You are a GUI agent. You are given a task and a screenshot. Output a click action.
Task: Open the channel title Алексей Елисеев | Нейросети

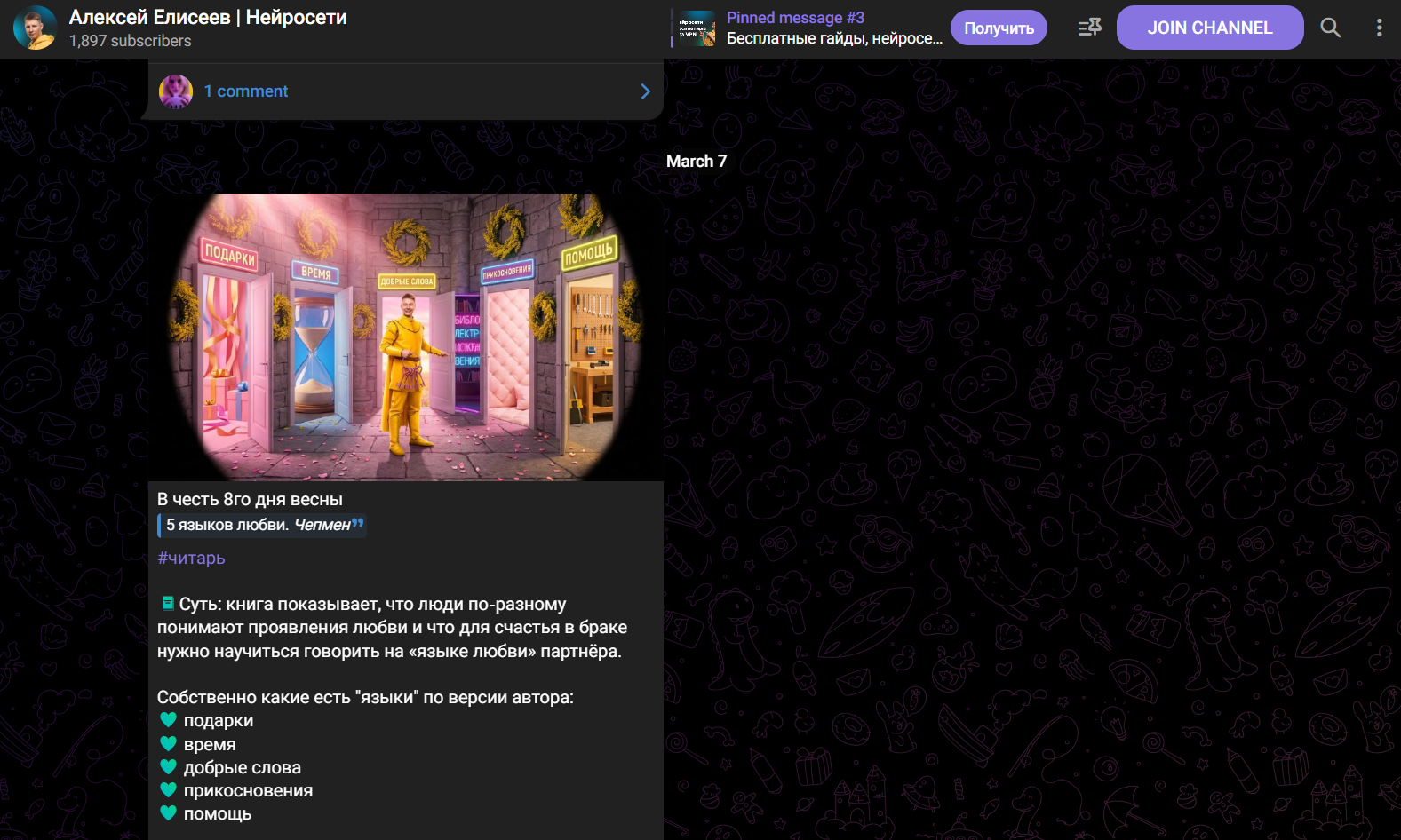click(208, 17)
